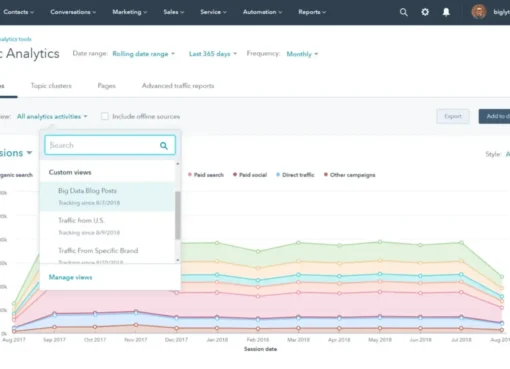Switch to the Pages tab

click(107, 86)
